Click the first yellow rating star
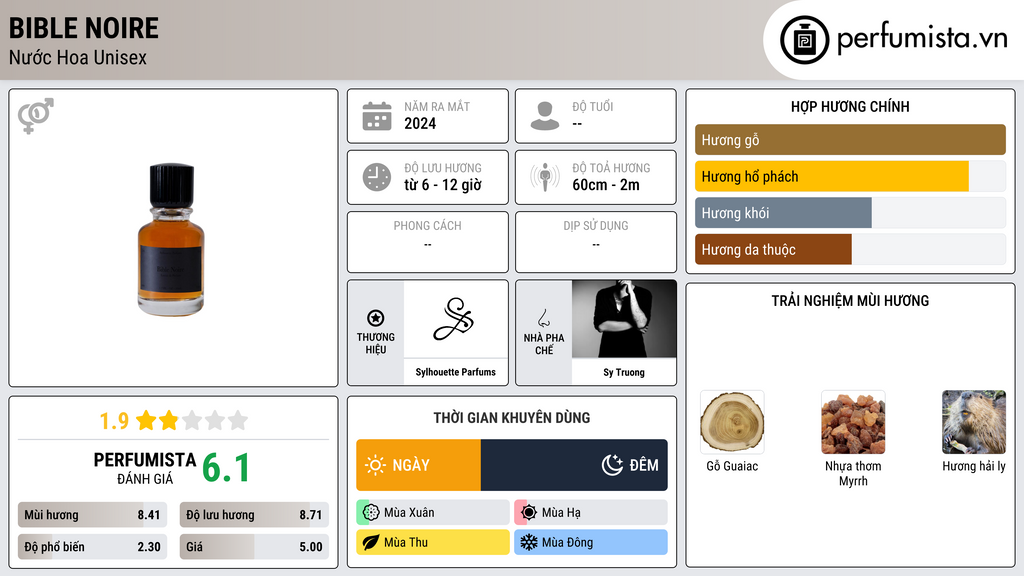This screenshot has height=576, width=1024. pos(146,420)
